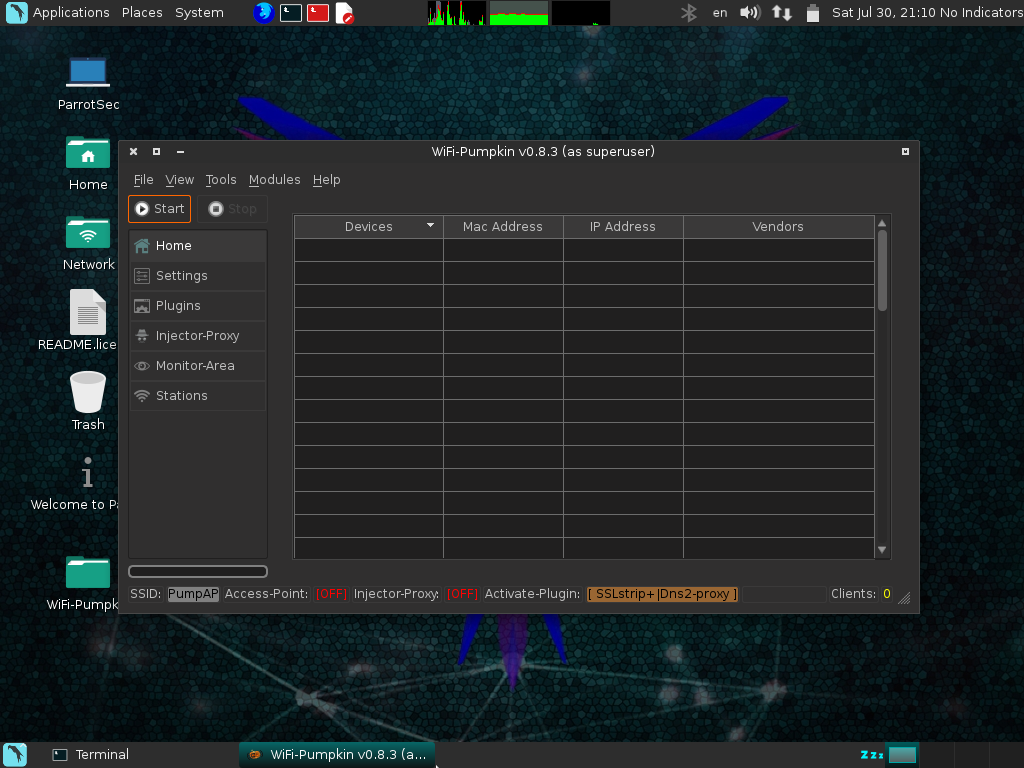
Task: Click the device table vertical scrollbar handle
Action: pos(882,271)
